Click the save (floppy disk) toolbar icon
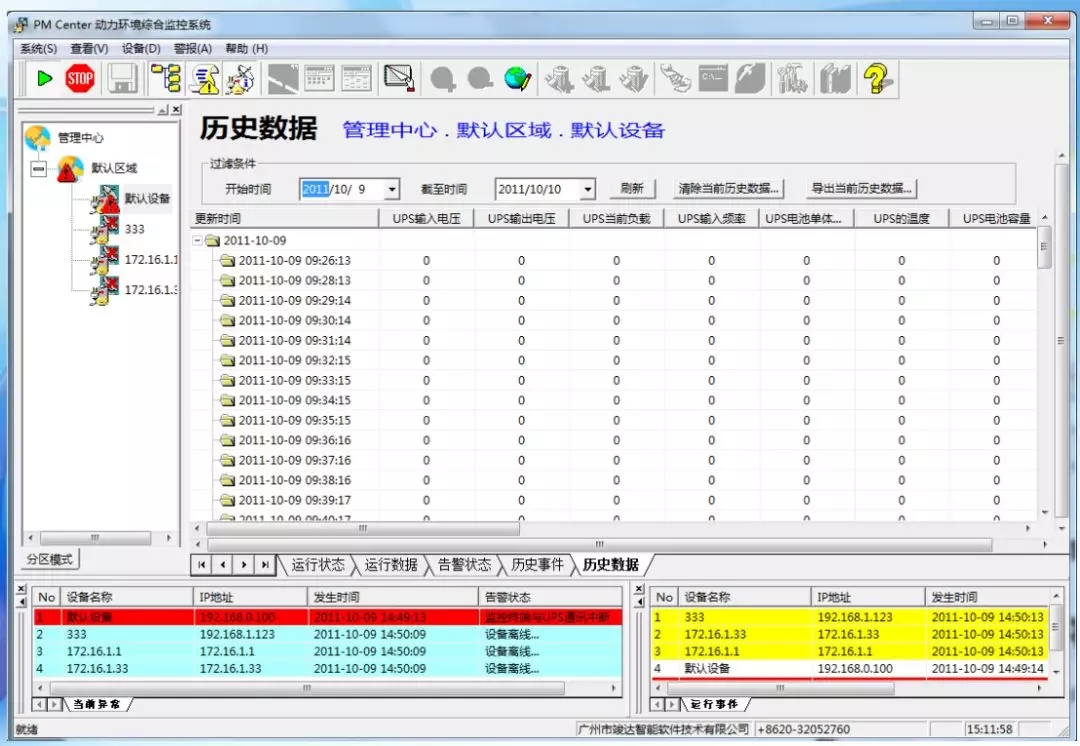 coord(121,78)
